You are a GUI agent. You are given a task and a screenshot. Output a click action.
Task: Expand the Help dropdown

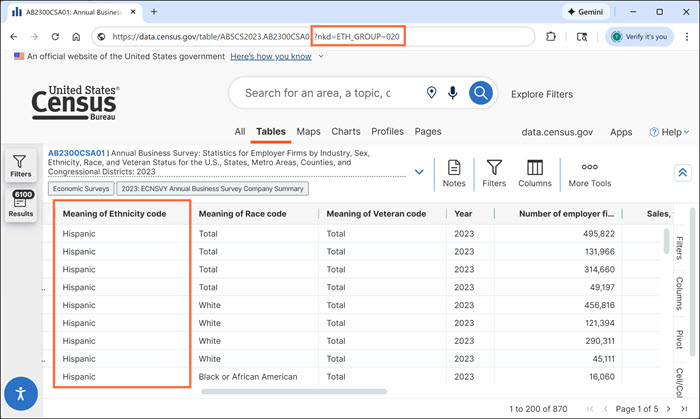pos(669,132)
